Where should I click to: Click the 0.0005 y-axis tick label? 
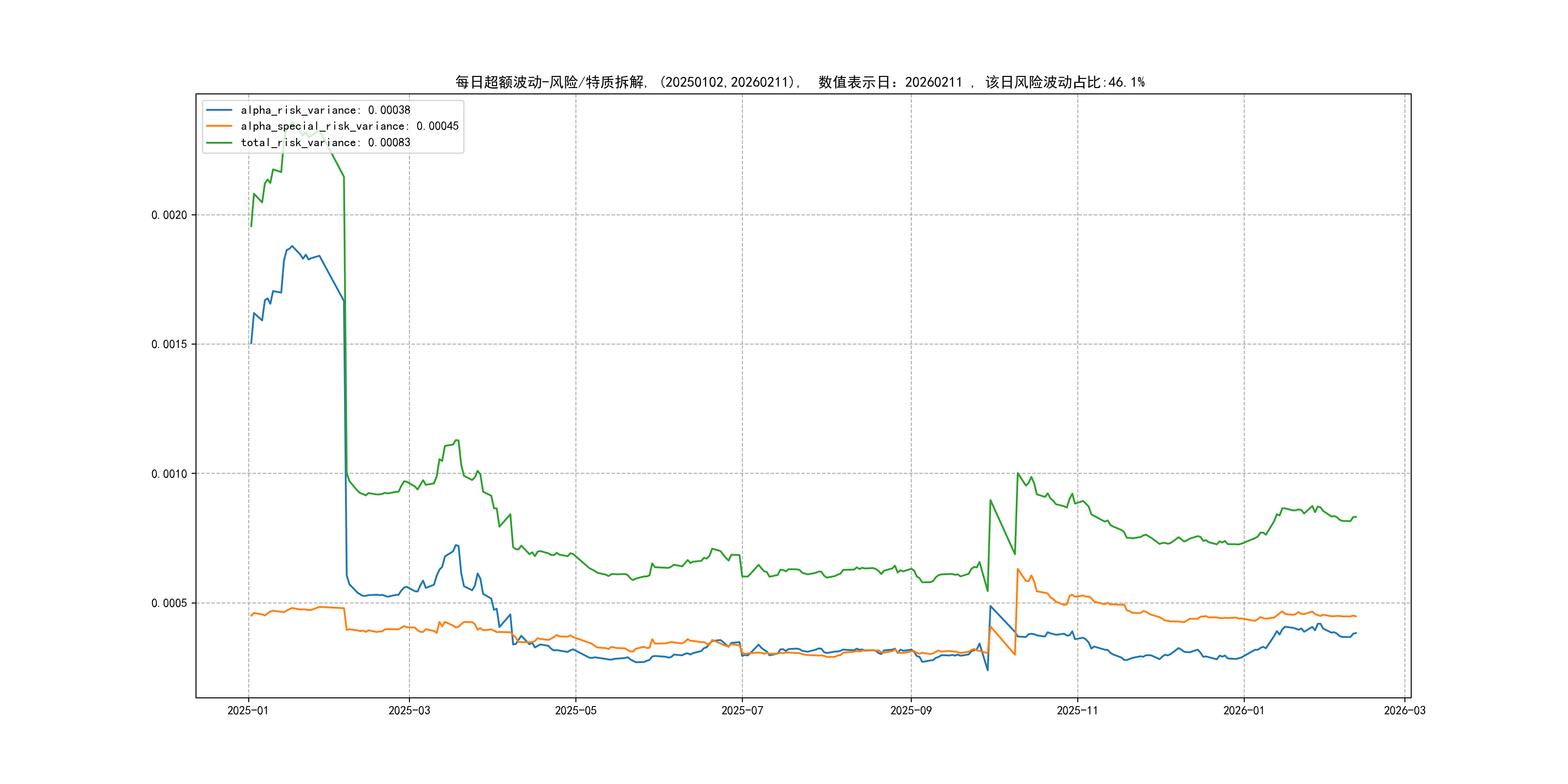[169, 603]
